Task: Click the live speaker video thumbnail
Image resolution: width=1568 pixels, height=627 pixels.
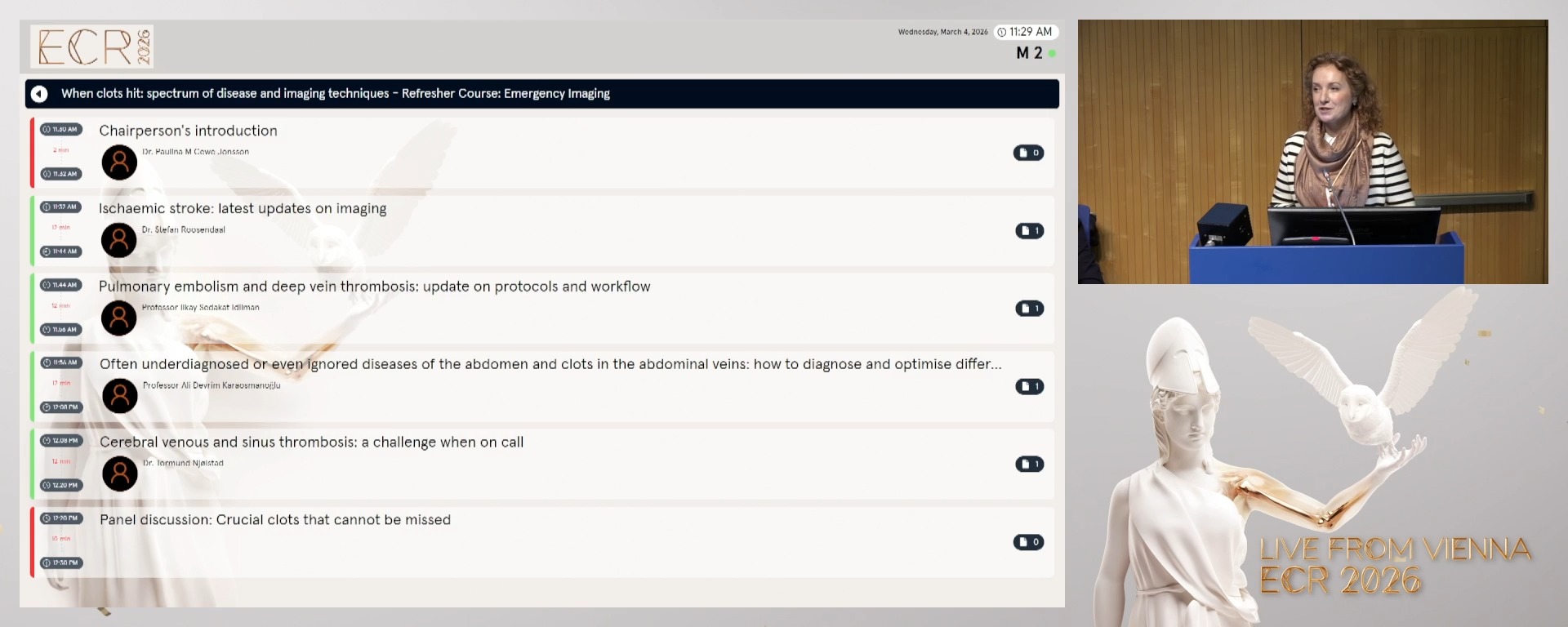Action: 1312,152
